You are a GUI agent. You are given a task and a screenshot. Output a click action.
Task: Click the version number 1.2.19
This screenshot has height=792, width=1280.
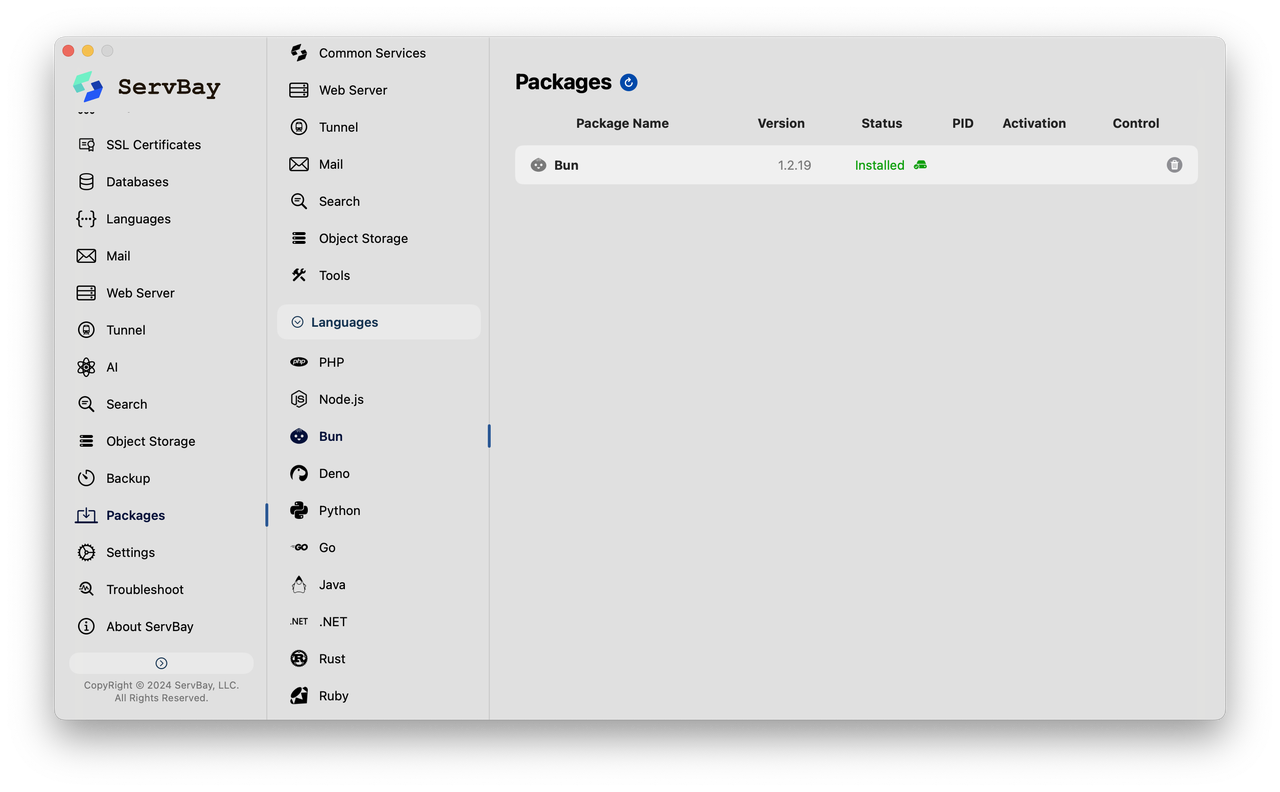point(794,165)
